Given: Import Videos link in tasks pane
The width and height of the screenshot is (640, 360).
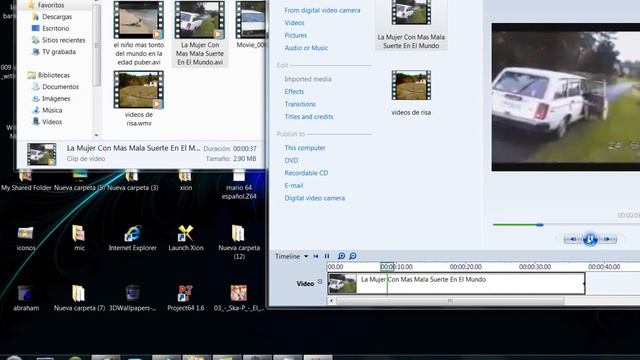Looking at the screenshot, I should click(294, 23).
